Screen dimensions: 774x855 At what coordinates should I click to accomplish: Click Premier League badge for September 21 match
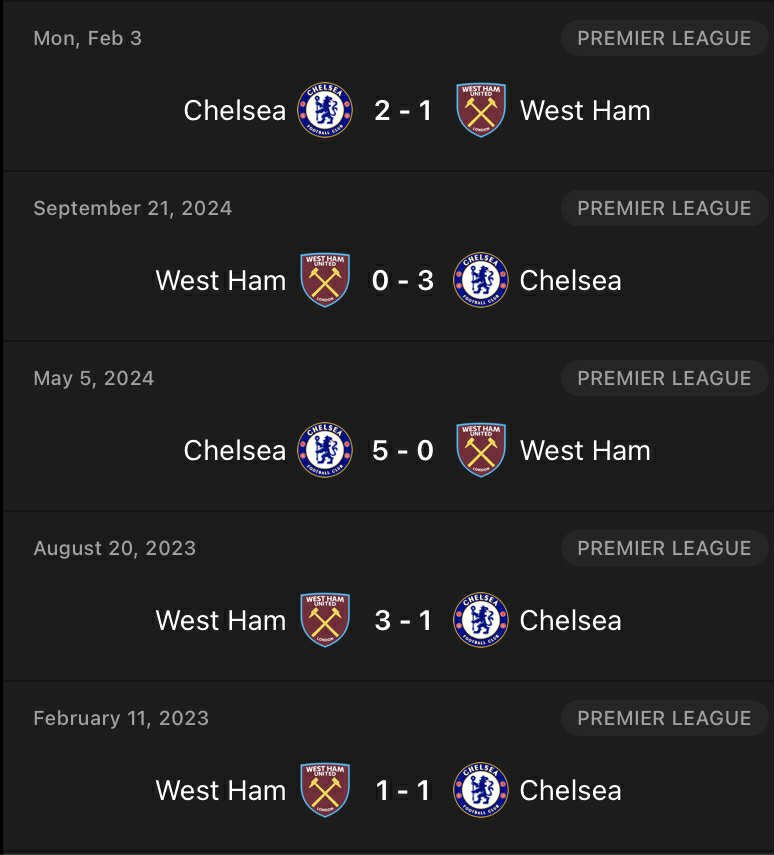coord(664,208)
